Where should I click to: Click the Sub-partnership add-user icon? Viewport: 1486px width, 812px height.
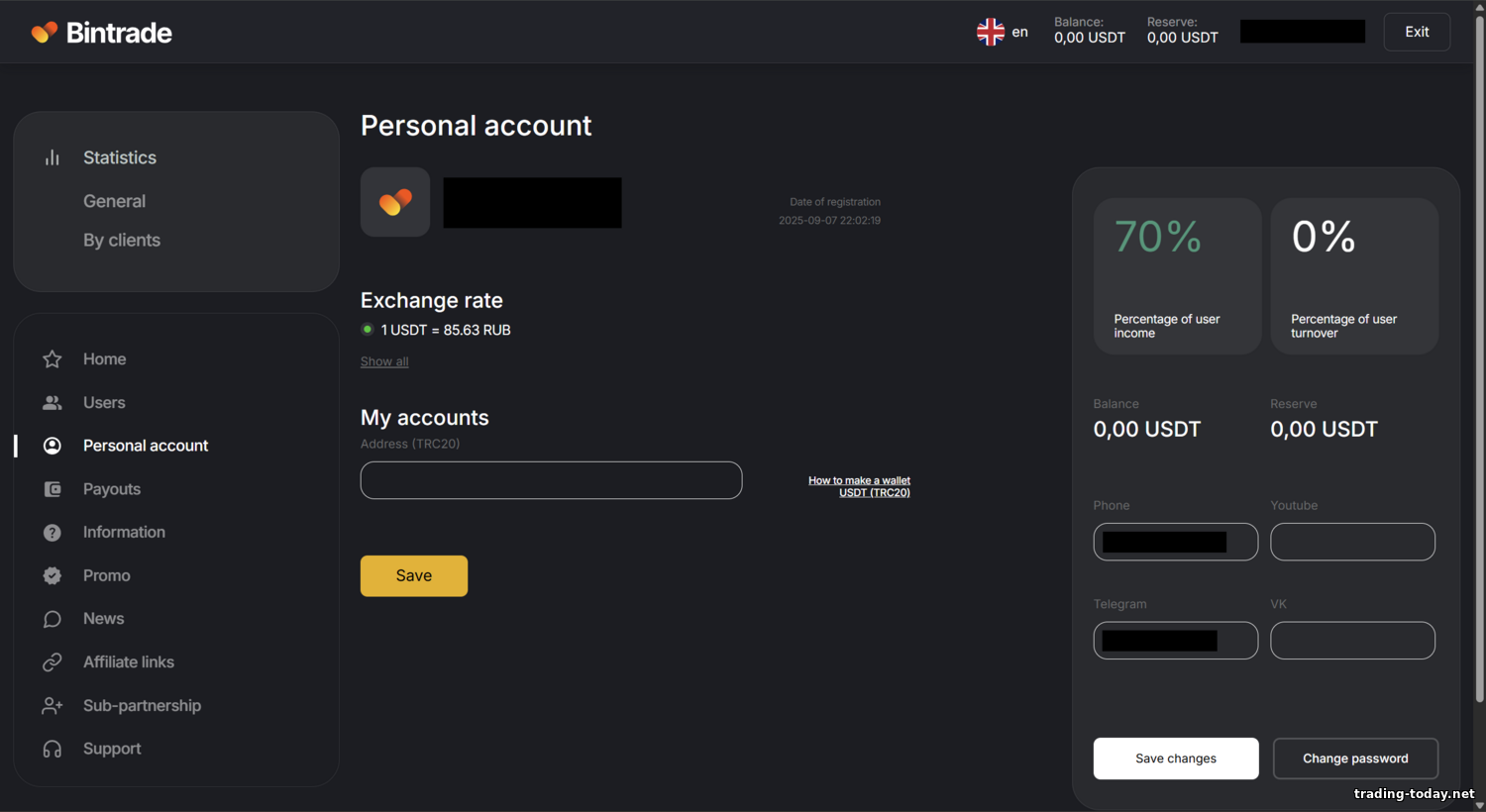(53, 706)
